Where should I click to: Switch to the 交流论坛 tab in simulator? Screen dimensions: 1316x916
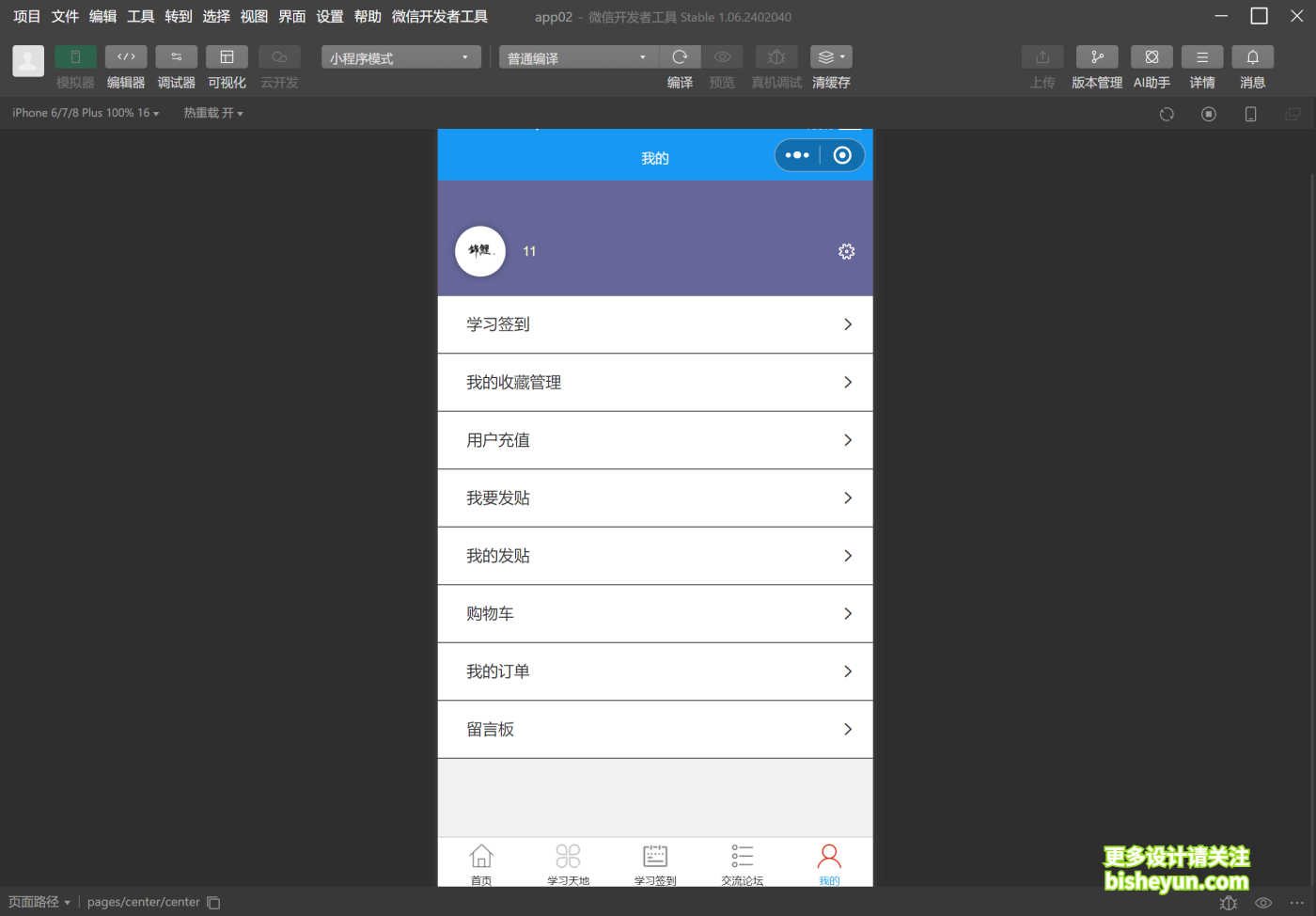[x=742, y=862]
